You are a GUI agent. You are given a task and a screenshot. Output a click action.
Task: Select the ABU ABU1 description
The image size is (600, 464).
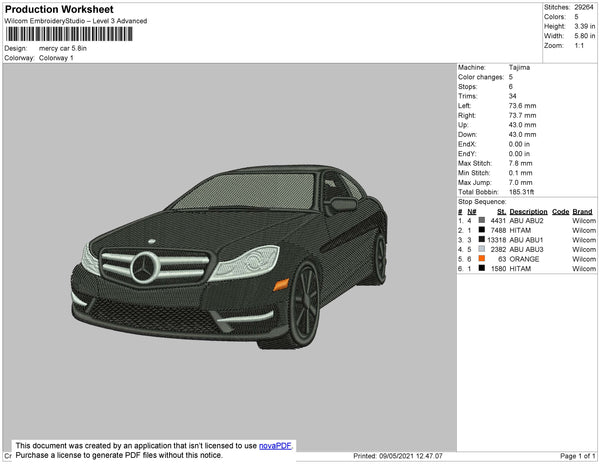526,240
